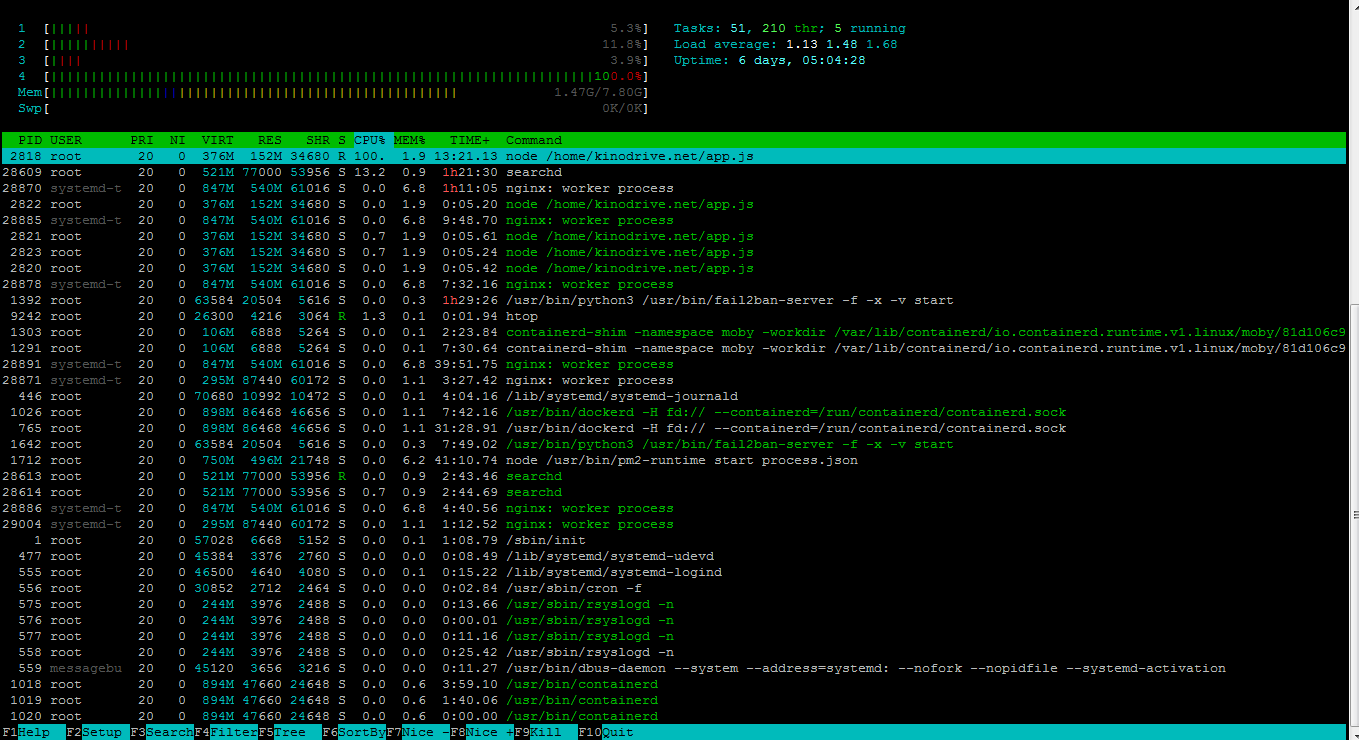
Task: Select node app.js row PID 2822
Action: tap(674, 204)
